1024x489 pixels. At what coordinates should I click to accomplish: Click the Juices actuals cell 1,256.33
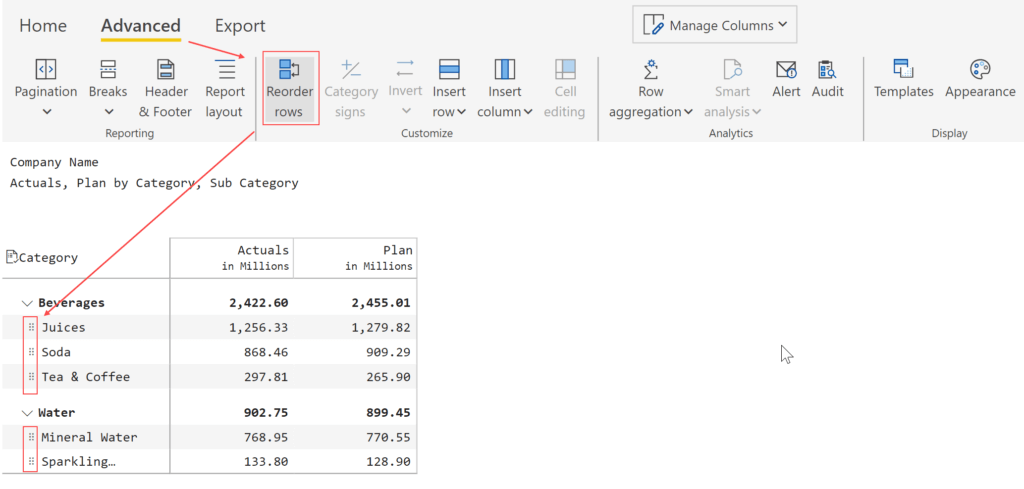[x=259, y=327]
